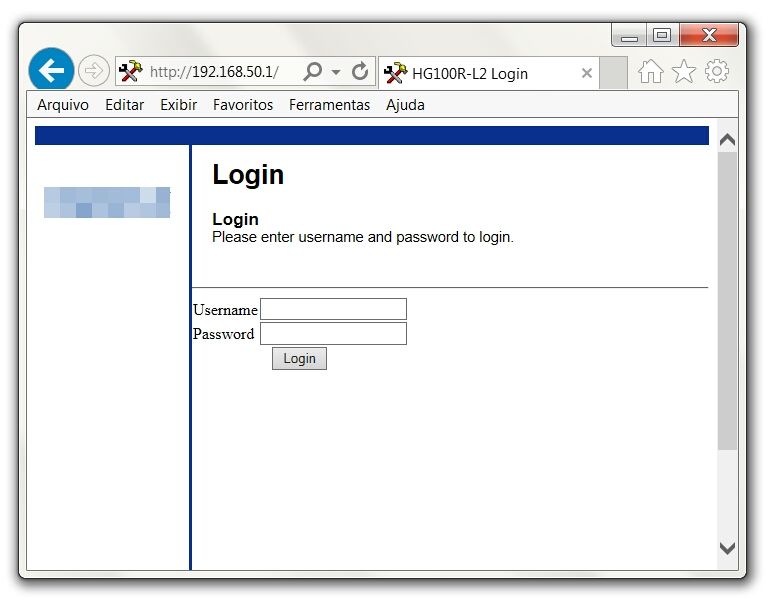The width and height of the screenshot is (771, 606).
Task: Refresh the page with the reload icon
Action: click(360, 72)
